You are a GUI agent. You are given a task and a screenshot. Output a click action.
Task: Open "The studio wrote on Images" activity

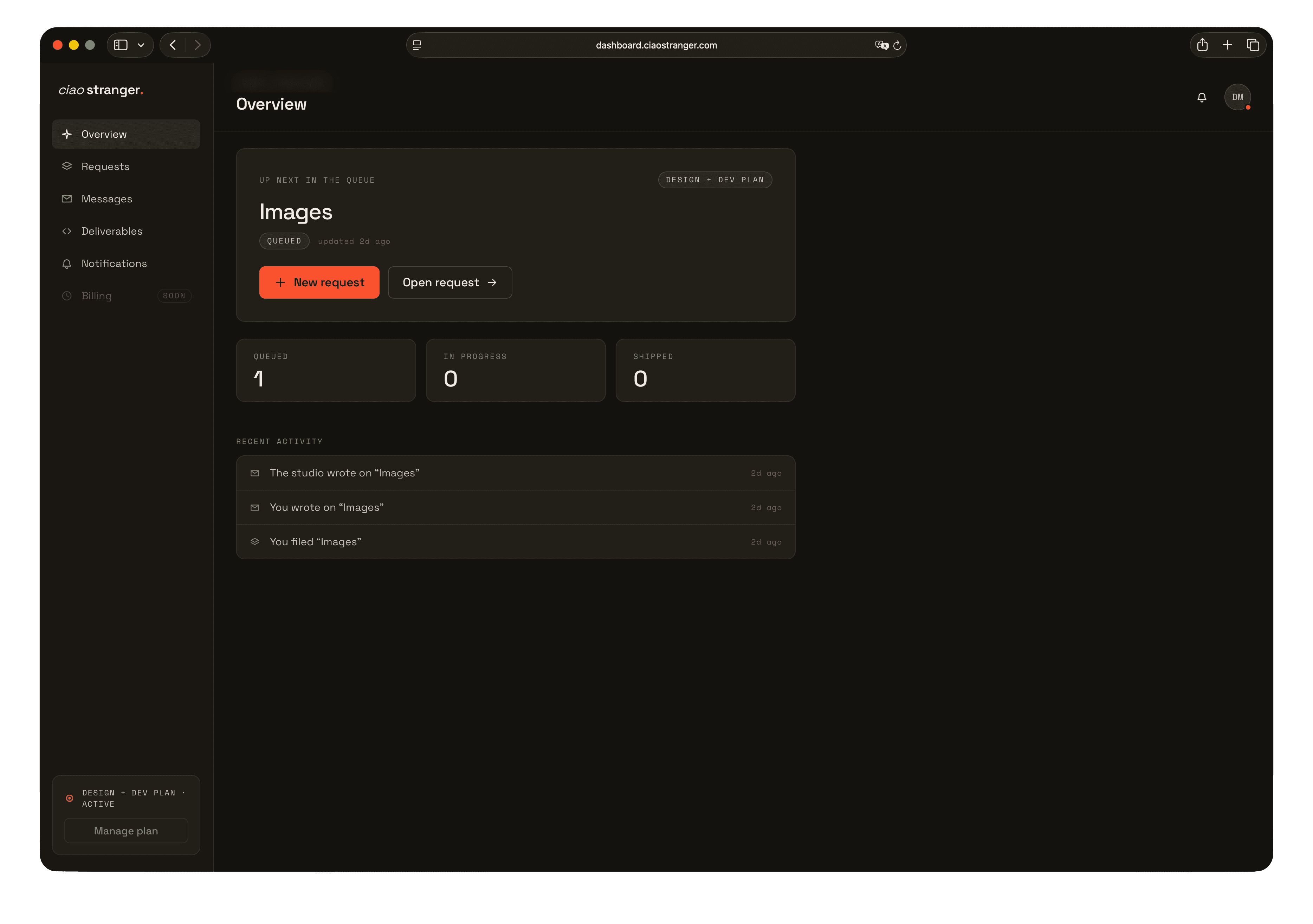point(516,473)
